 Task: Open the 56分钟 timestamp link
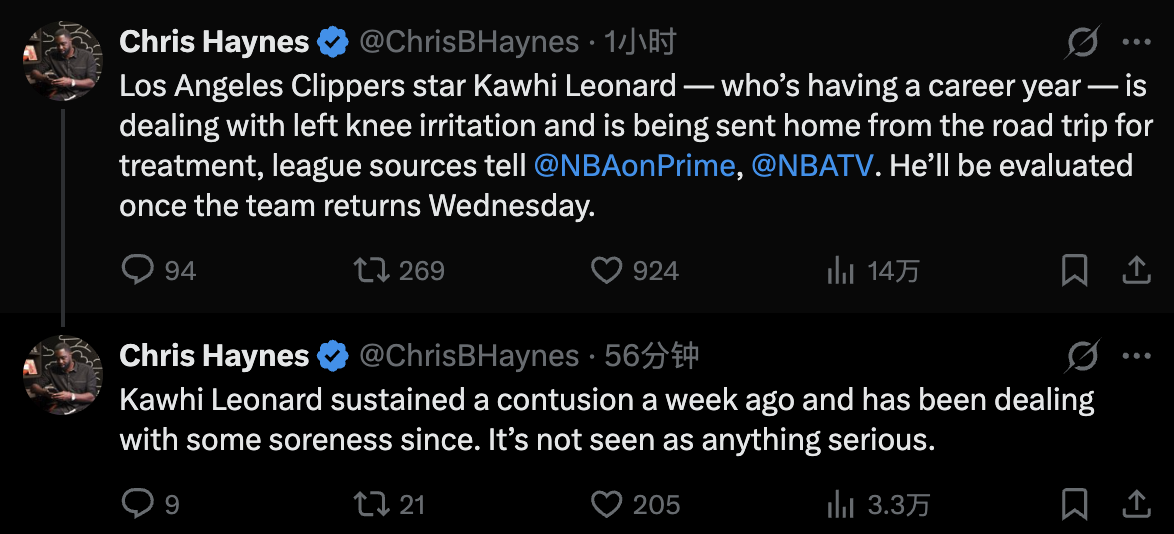[x=651, y=356]
